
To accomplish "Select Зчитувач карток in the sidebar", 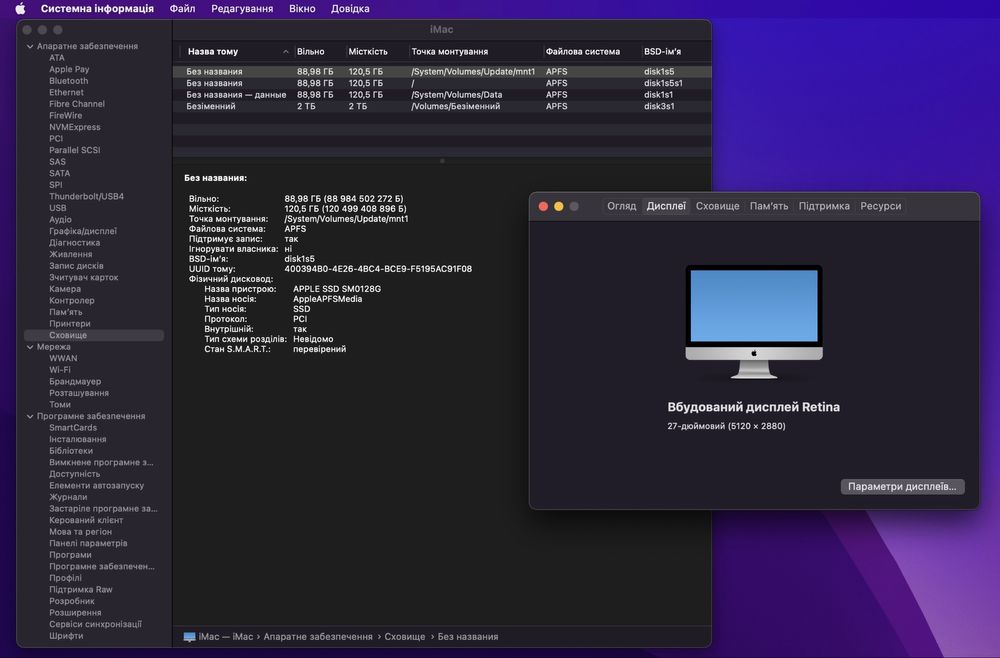I will pos(84,277).
